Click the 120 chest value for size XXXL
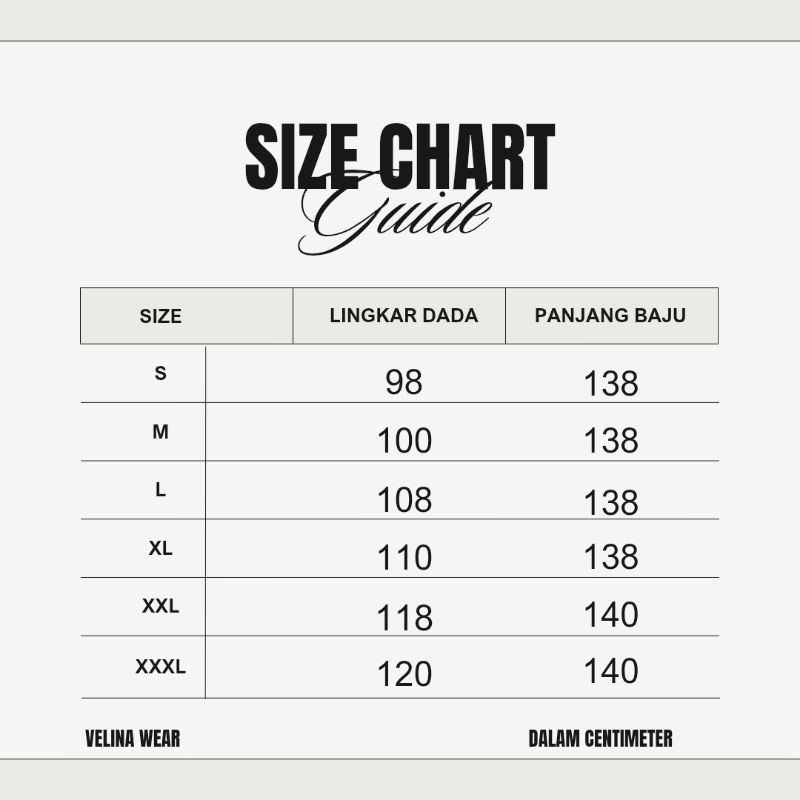 click(x=405, y=674)
